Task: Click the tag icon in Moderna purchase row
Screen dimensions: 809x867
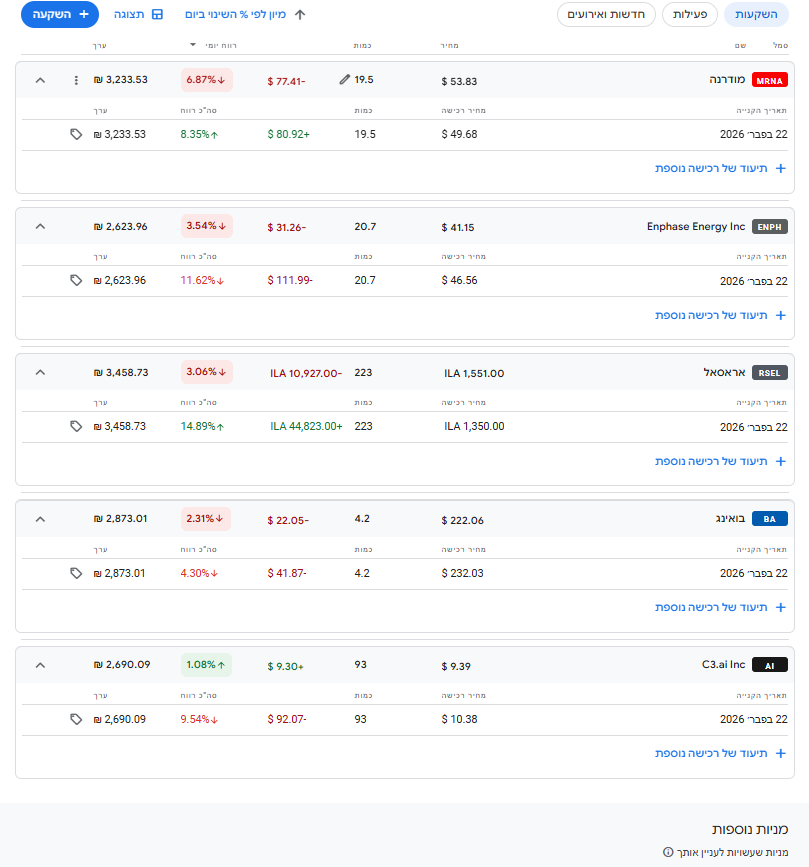Action: pos(76,134)
